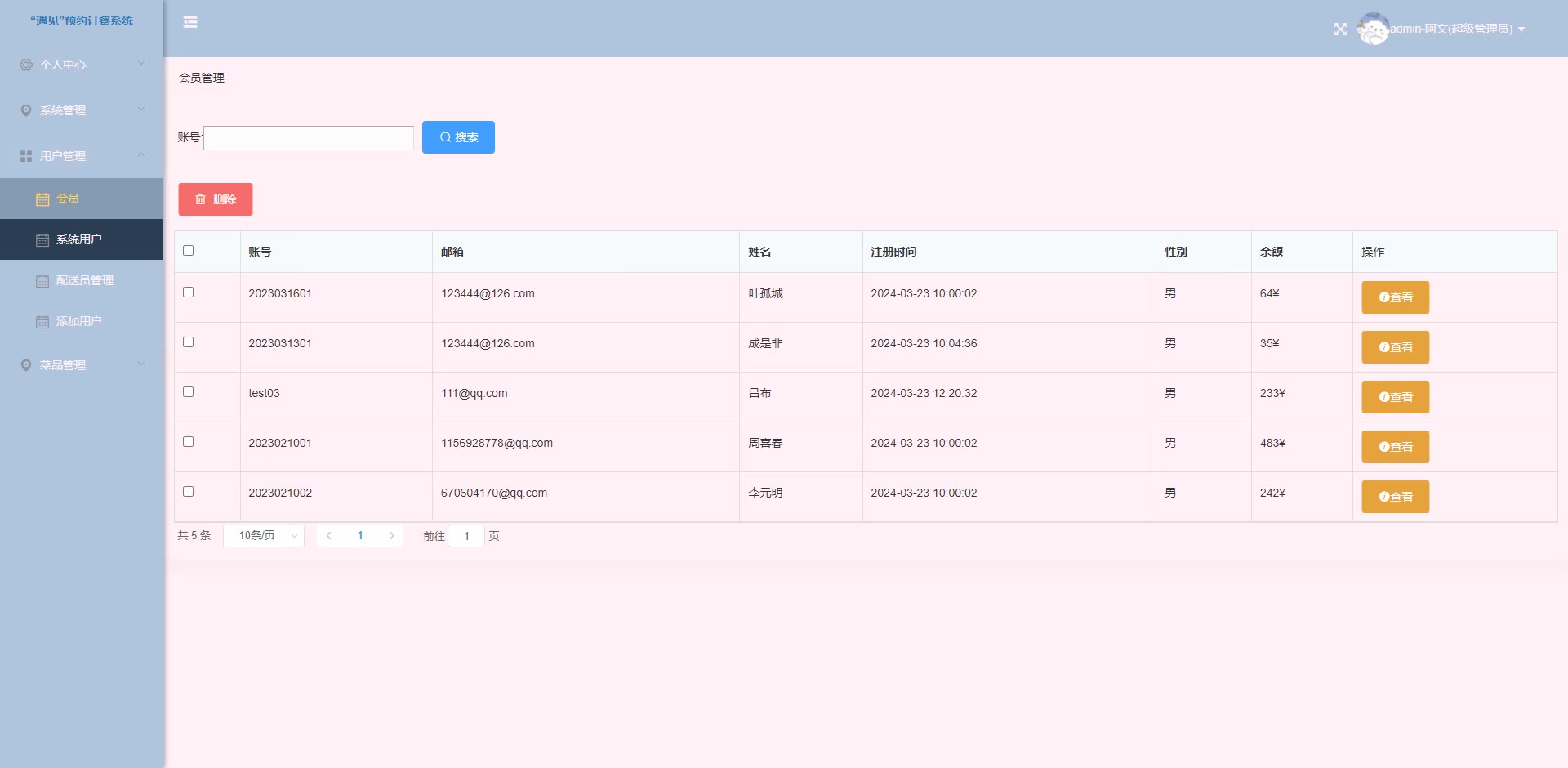Click 查看 for member 周喜春
The width and height of the screenshot is (1568, 768).
click(x=1396, y=447)
